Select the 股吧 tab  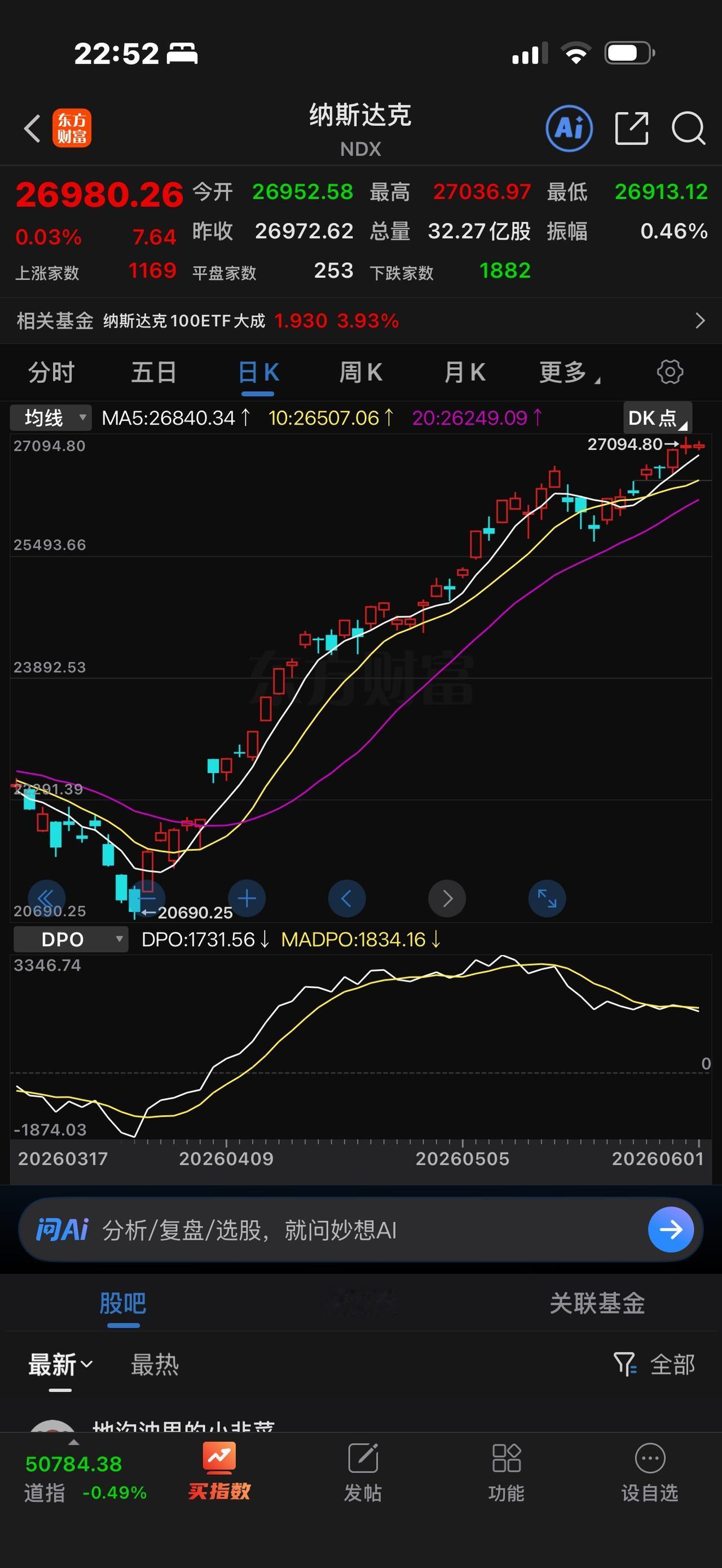[x=123, y=1303]
